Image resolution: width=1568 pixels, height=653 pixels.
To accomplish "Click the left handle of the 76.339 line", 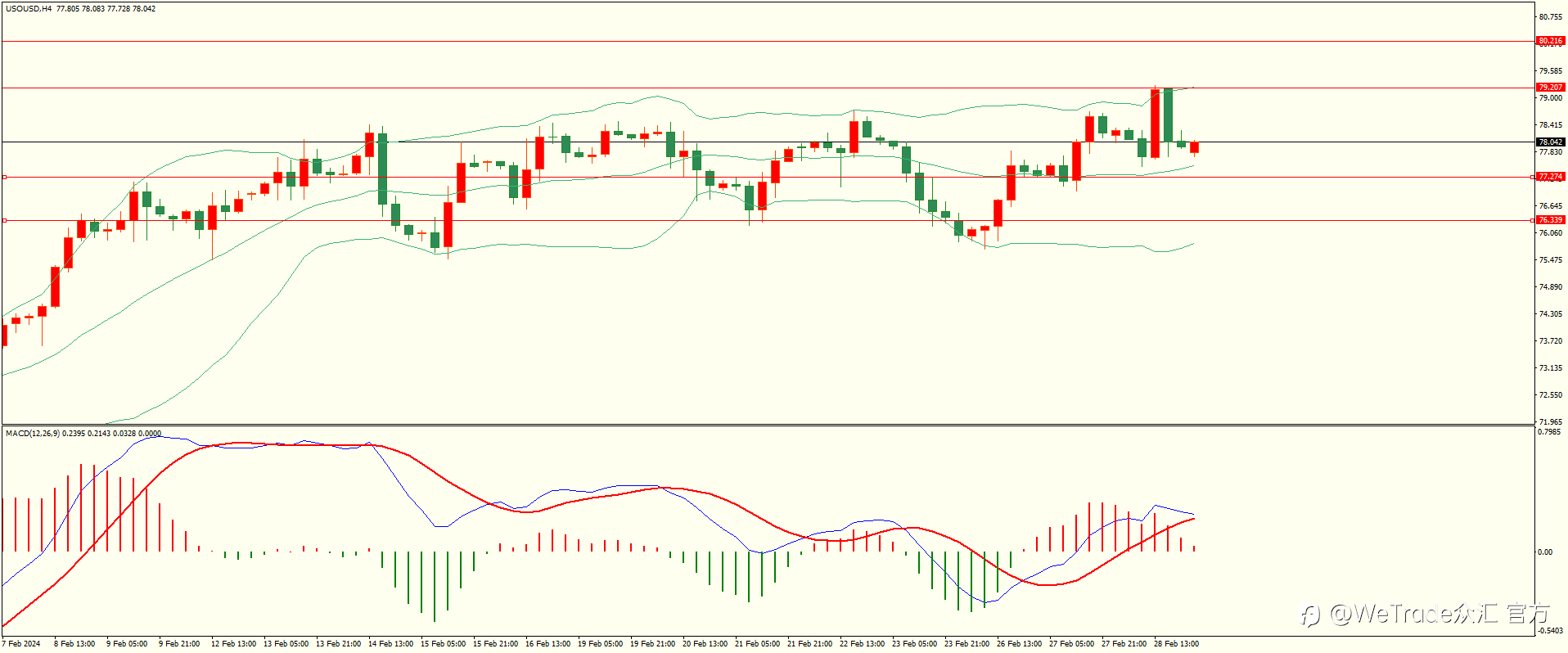I will [4, 220].
